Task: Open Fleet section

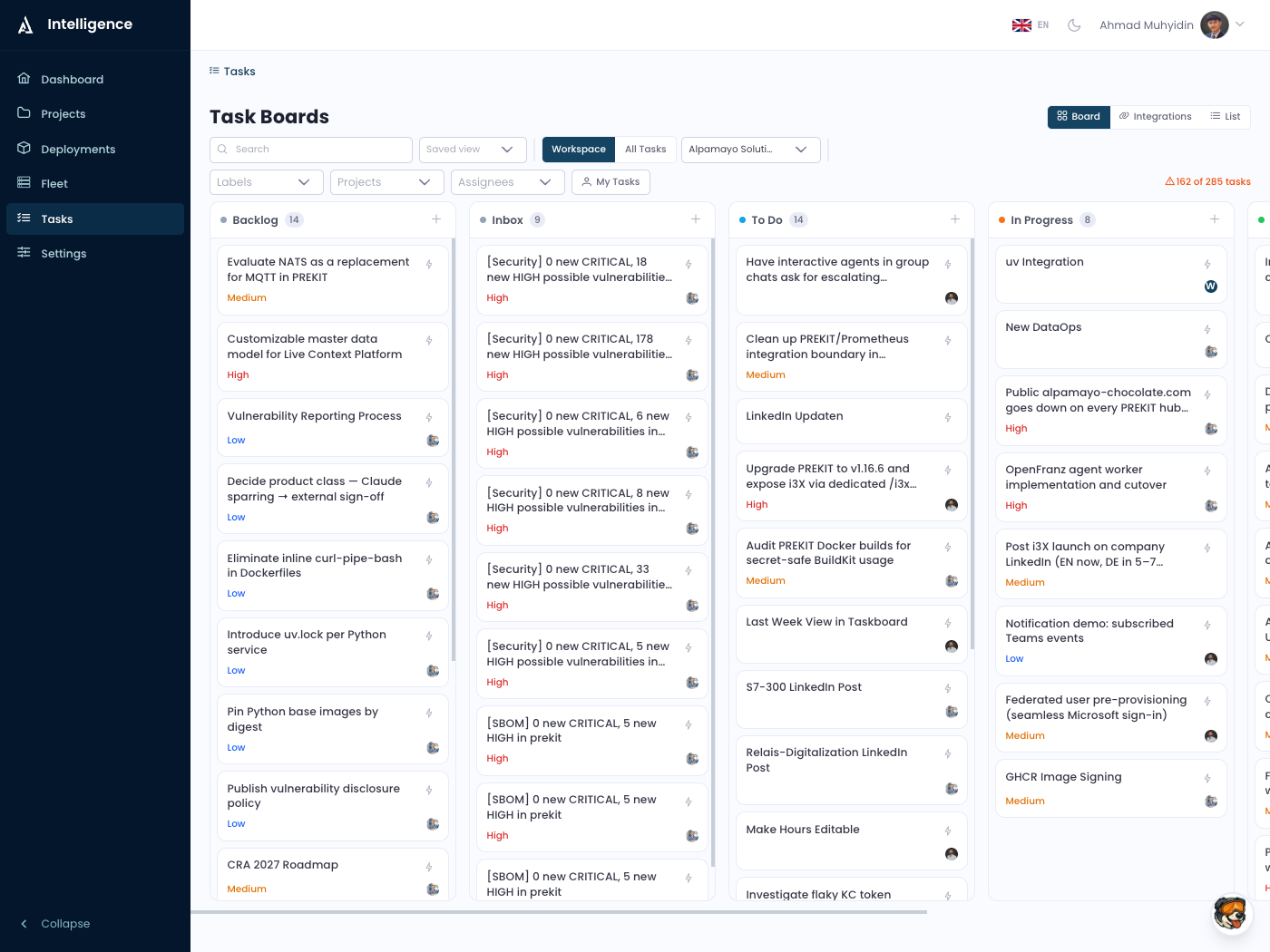Action: 94,184
